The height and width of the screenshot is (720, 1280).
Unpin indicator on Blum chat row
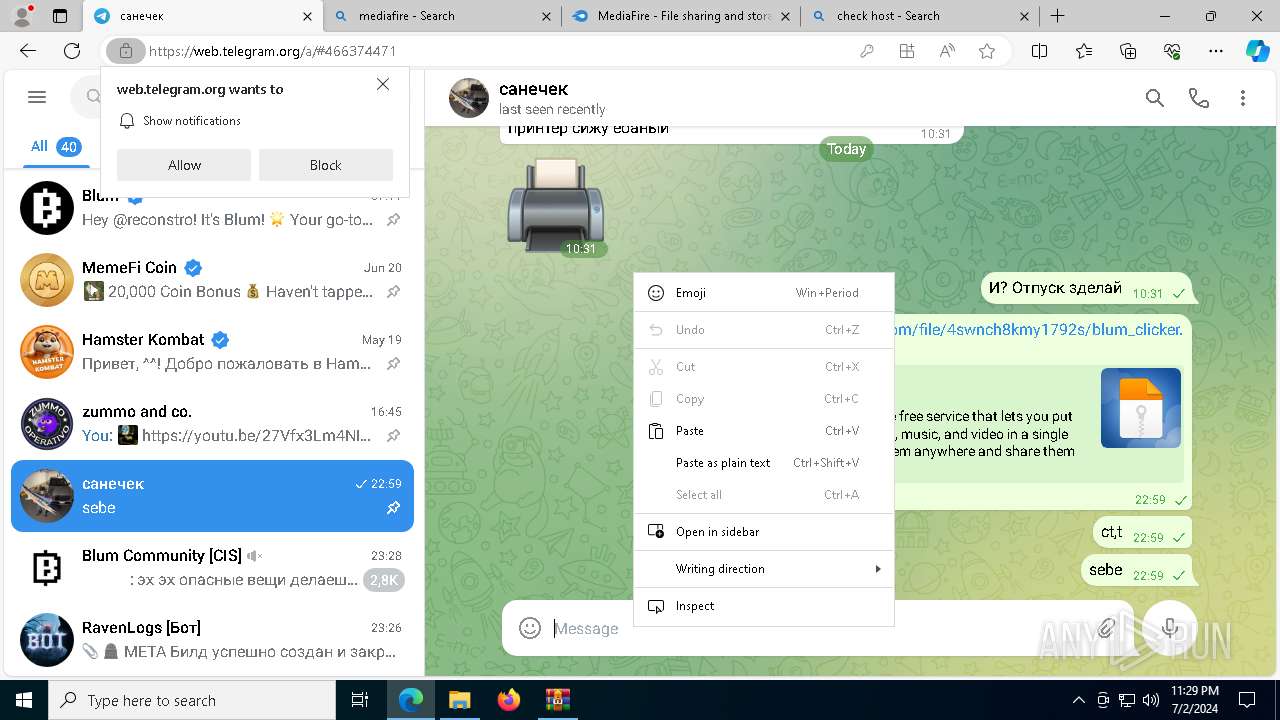[x=394, y=219]
